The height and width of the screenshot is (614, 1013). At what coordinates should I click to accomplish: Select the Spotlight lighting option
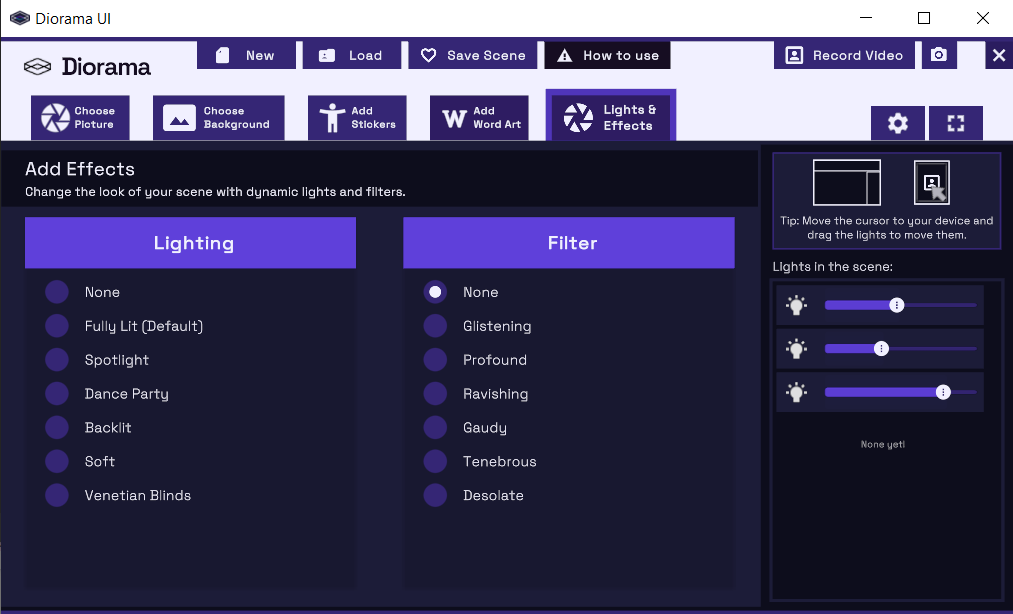pos(57,360)
